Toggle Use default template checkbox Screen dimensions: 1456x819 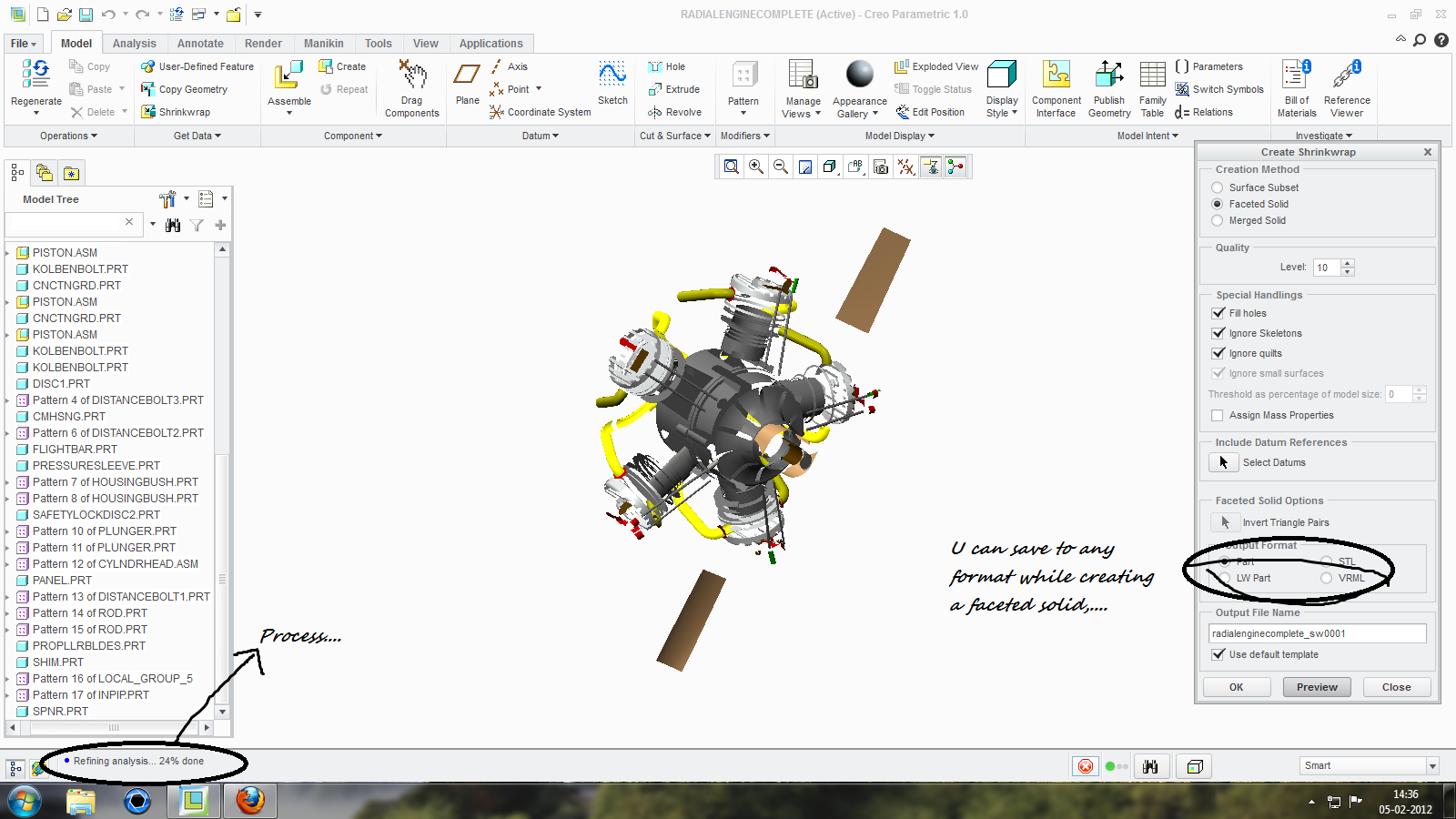(x=1218, y=654)
